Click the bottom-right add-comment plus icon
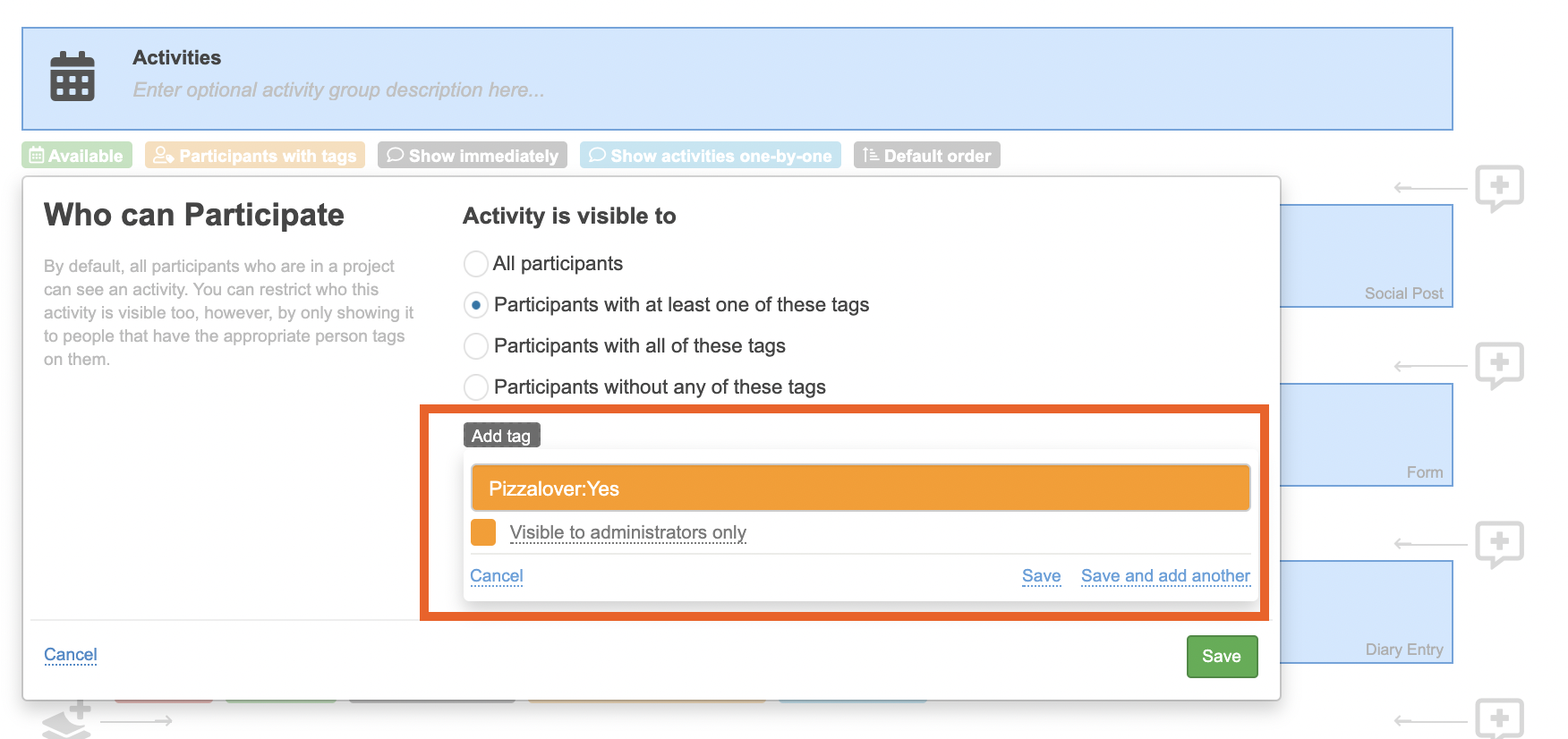Viewport: 1568px width, 739px height. coord(1499,718)
